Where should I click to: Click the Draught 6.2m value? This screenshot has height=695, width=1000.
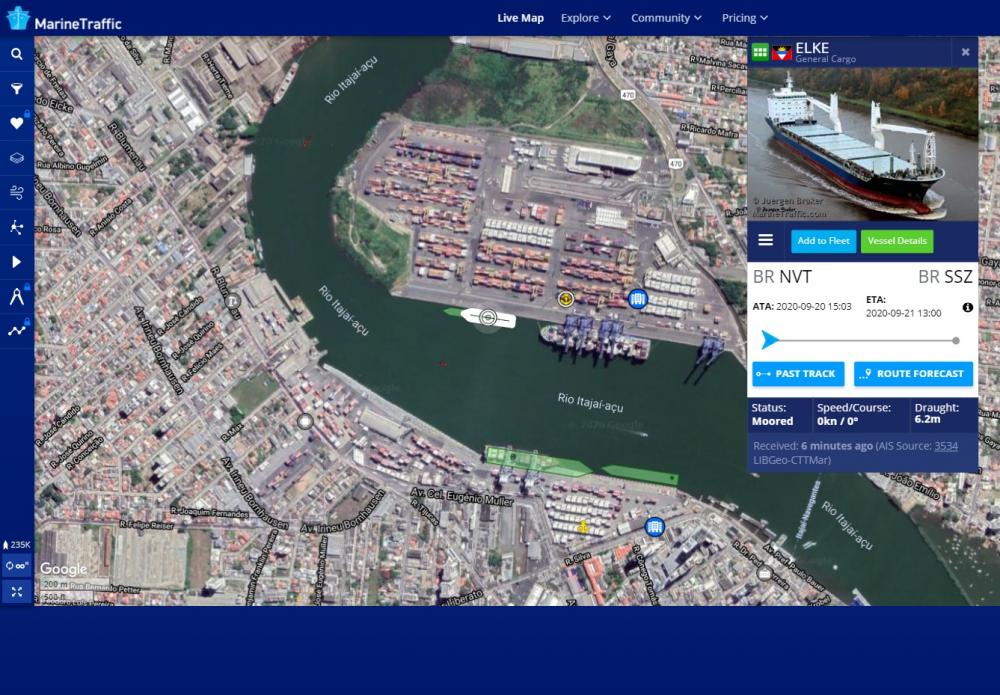pyautogui.click(x=927, y=420)
